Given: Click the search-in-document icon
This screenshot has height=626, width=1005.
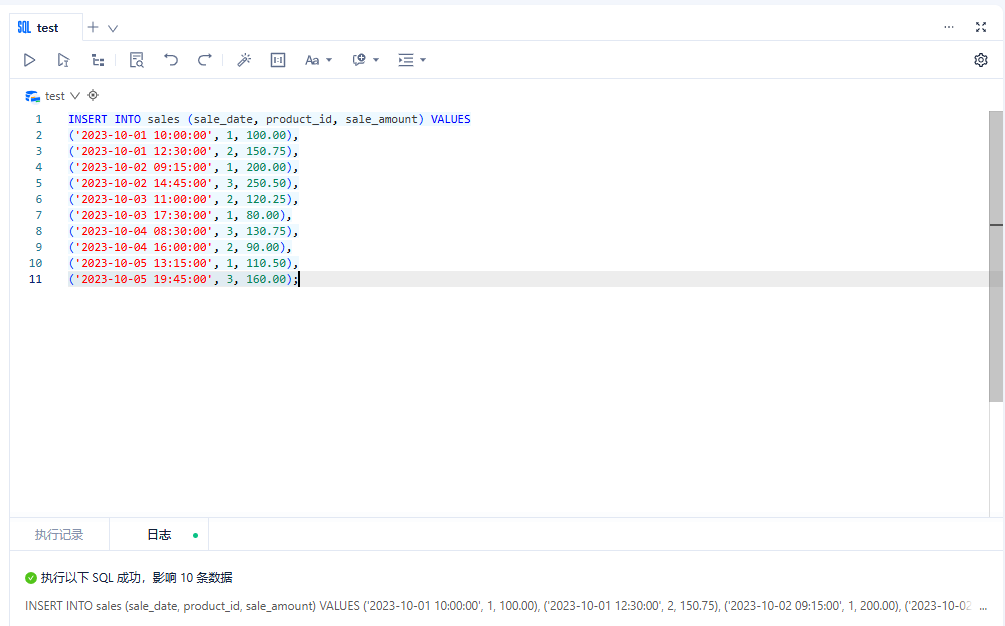Looking at the screenshot, I should point(137,60).
